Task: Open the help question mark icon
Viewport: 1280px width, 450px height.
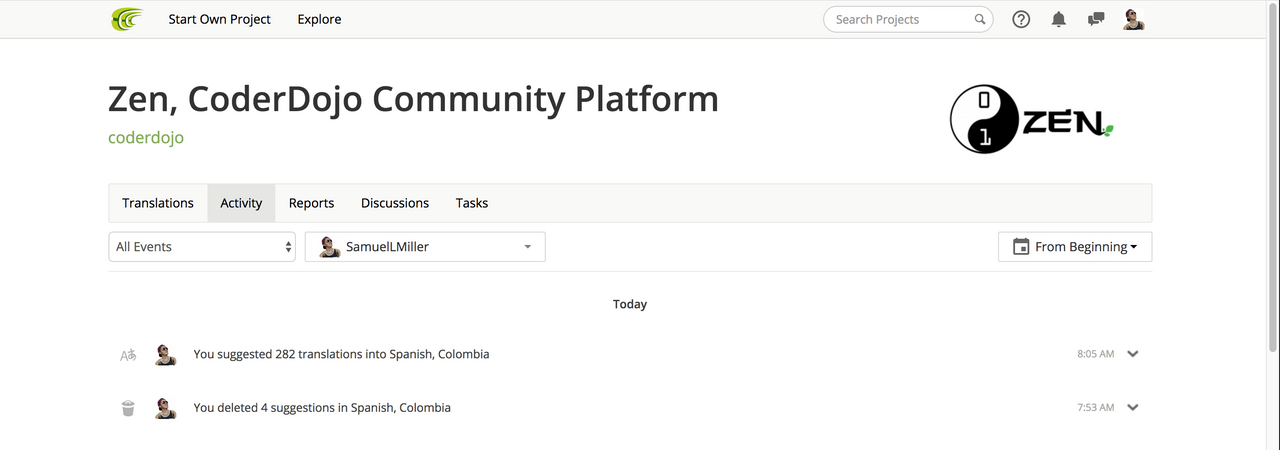Action: pos(1021,19)
